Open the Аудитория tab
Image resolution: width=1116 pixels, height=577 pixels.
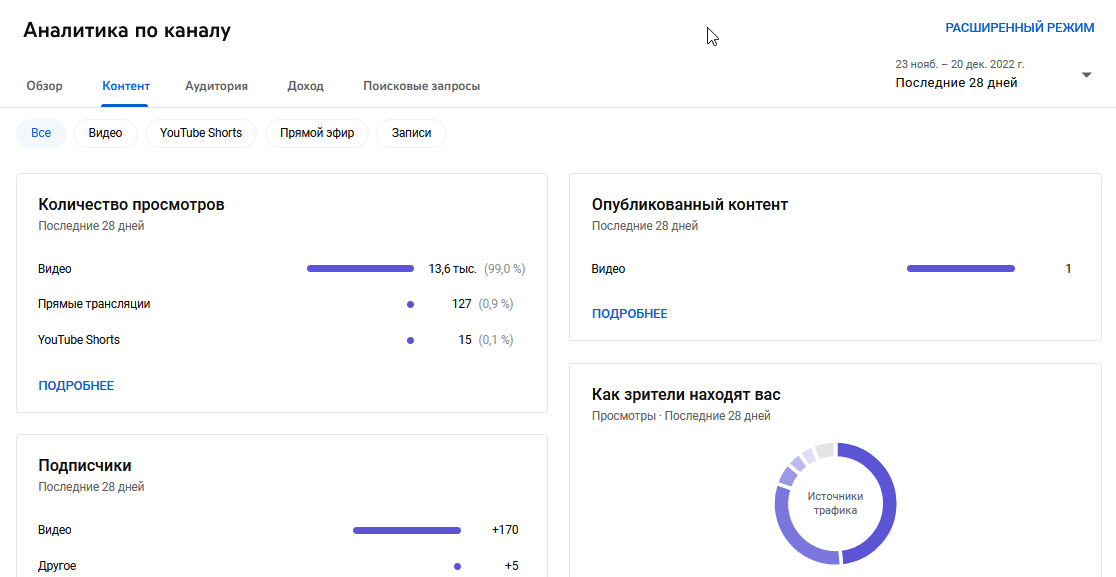[x=216, y=86]
